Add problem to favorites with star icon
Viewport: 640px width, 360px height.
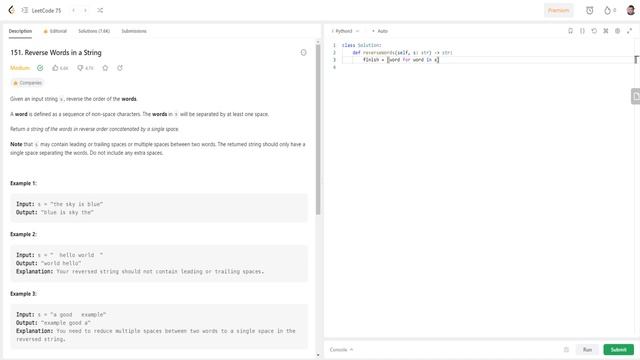click(105, 68)
